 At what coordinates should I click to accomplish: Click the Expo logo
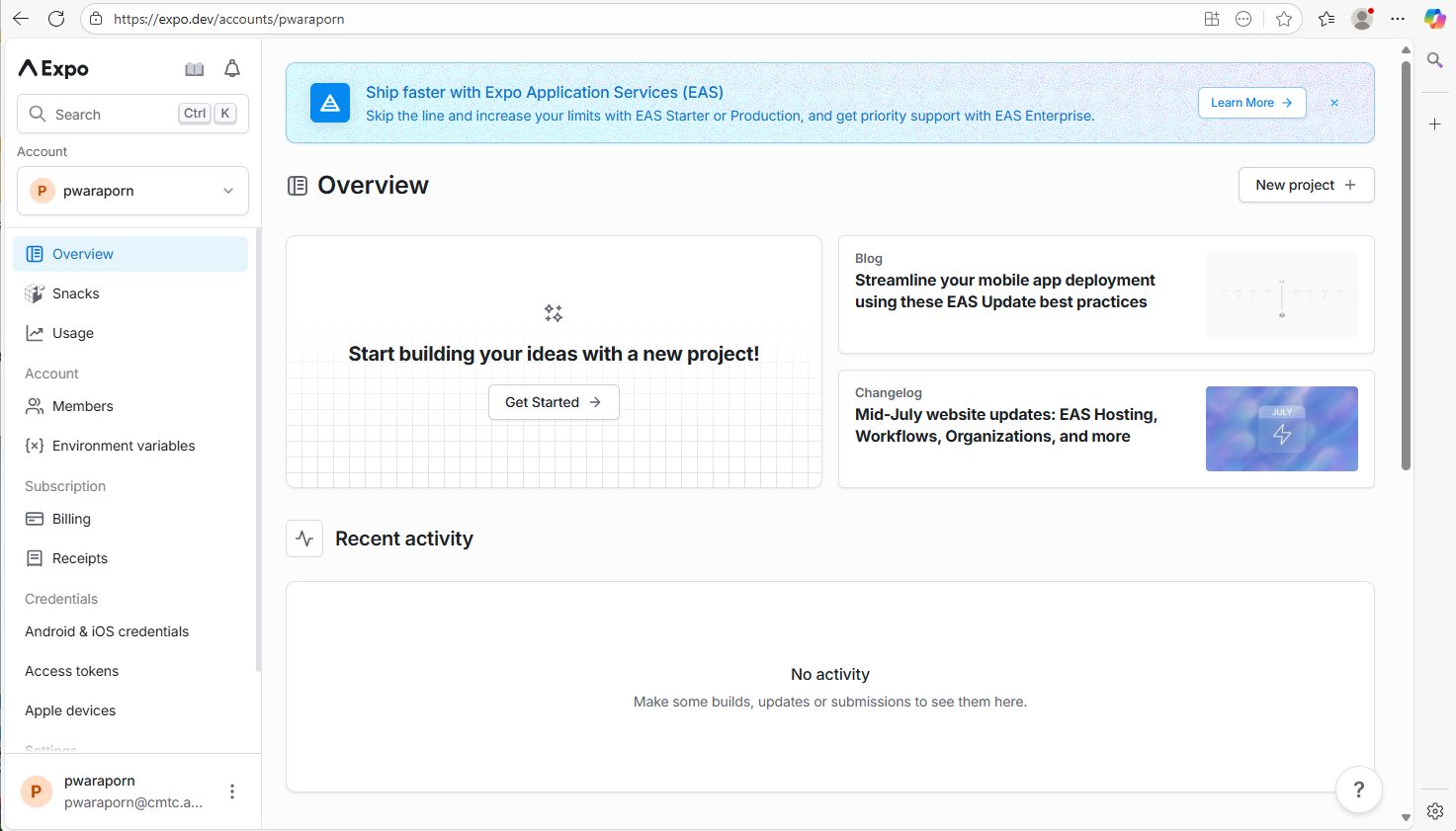[54, 68]
